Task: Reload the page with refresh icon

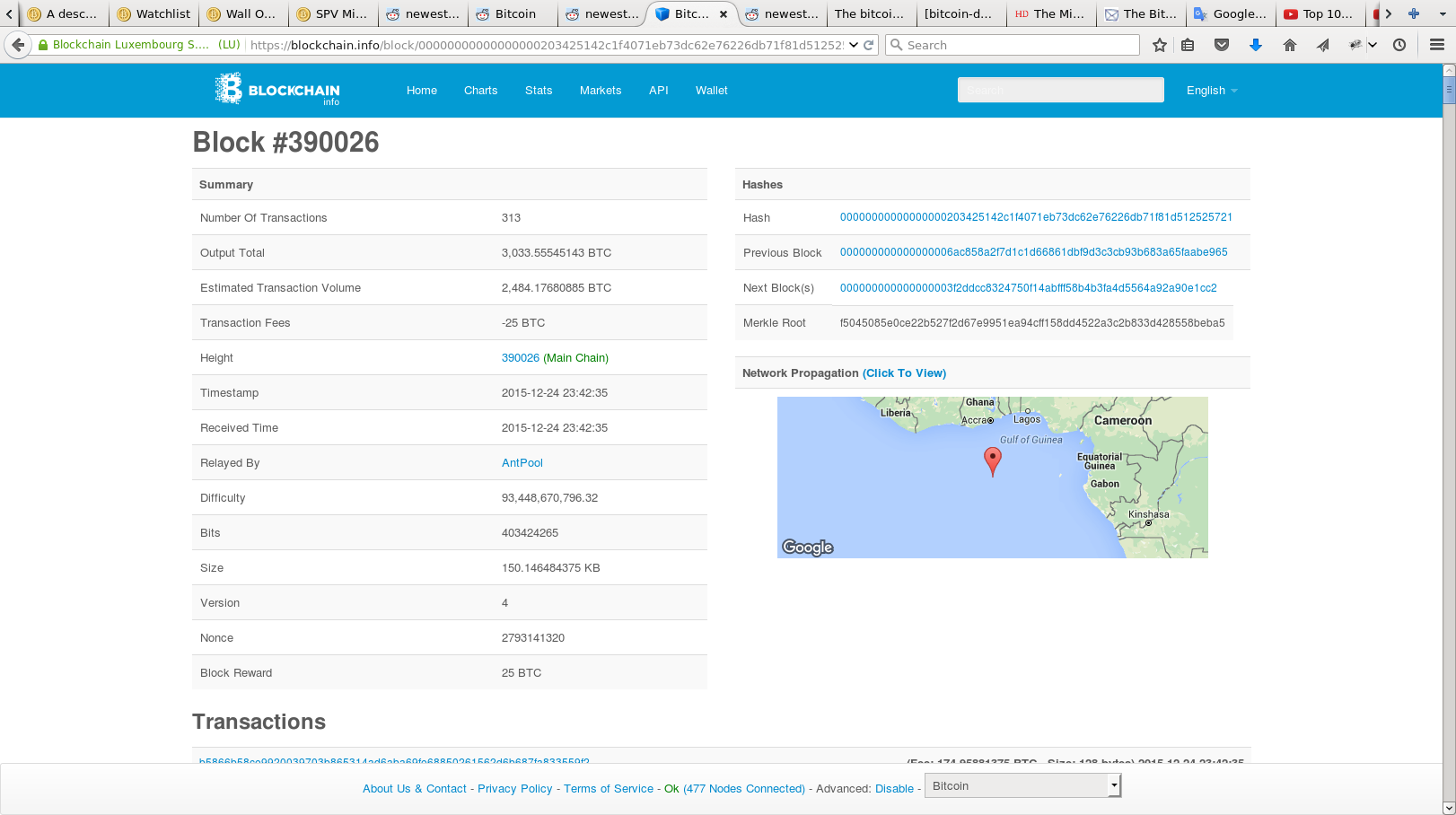Action: 869,45
